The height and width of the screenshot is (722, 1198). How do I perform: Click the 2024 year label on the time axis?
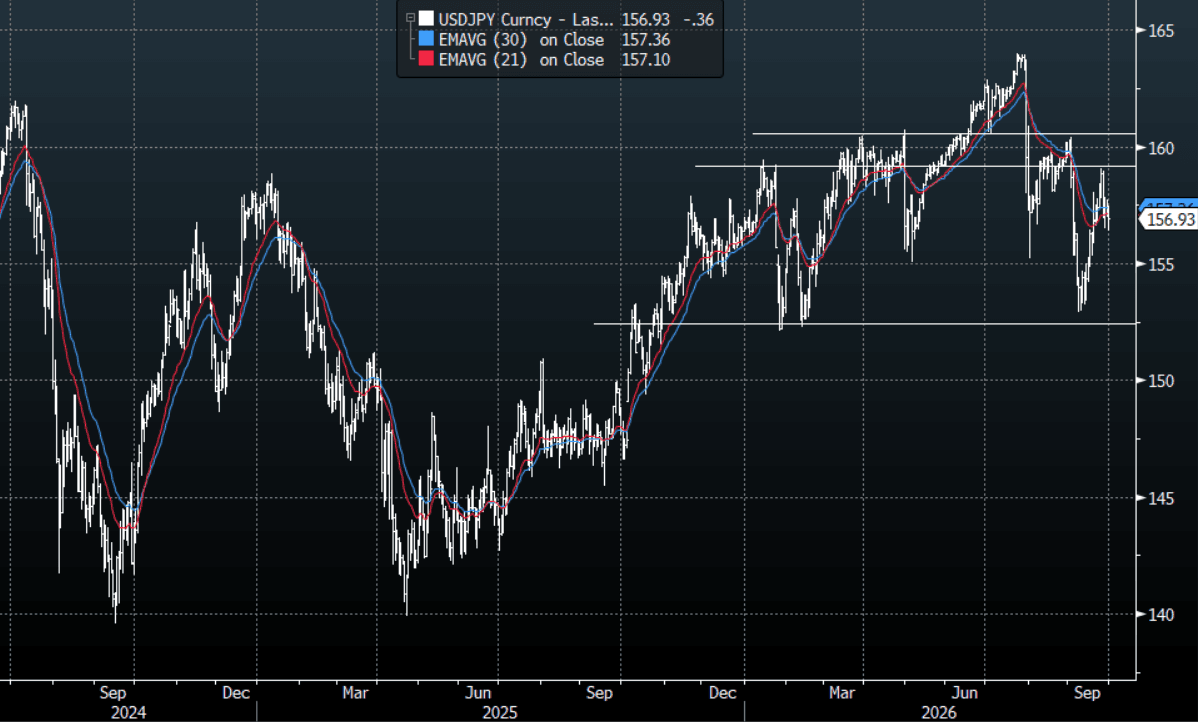coord(128,712)
